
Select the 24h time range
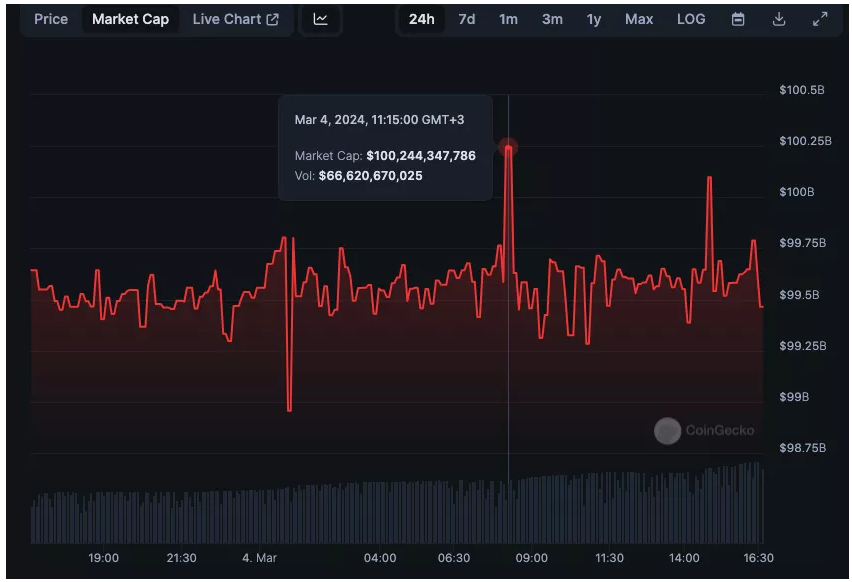point(421,19)
